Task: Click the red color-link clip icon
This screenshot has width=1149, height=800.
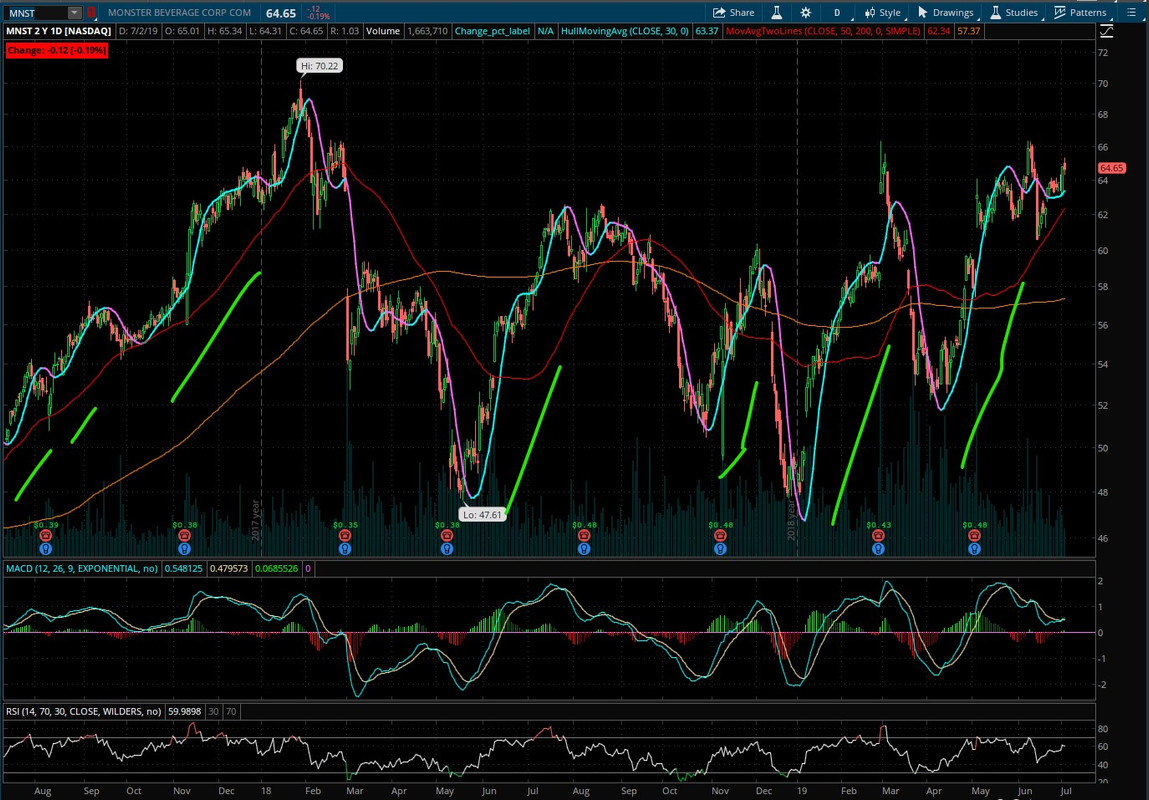Action: pyautogui.click(x=92, y=12)
